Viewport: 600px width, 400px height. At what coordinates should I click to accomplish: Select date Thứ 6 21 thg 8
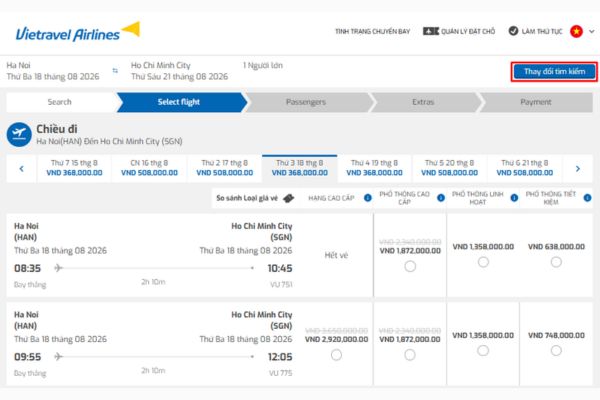click(x=525, y=168)
